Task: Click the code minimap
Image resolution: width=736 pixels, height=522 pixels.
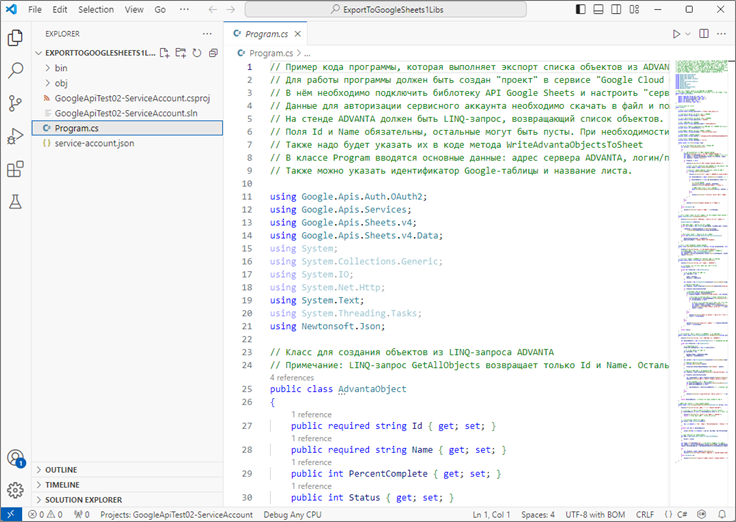Action: [702, 261]
